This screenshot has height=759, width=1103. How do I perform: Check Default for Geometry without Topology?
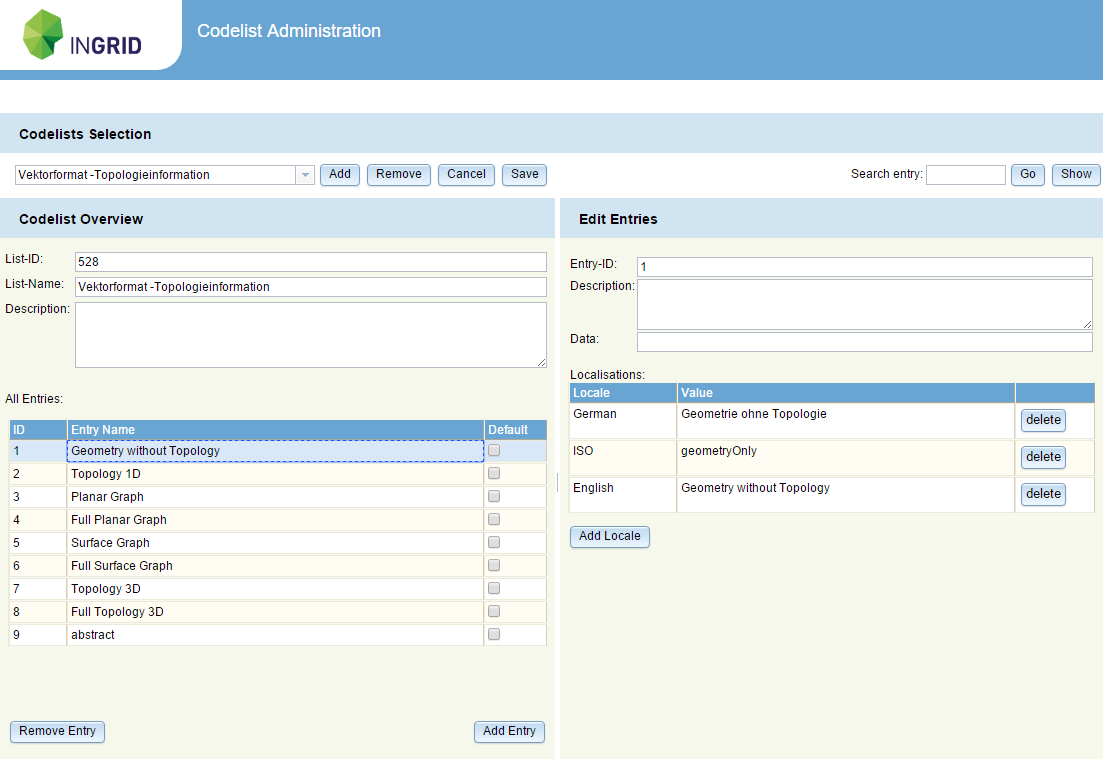(x=493, y=450)
